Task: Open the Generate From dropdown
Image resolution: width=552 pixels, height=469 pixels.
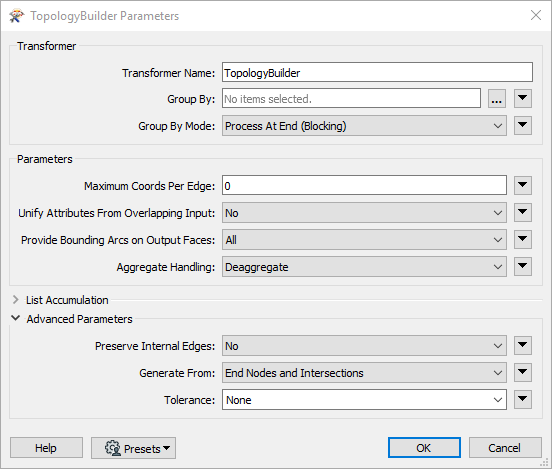Action: pos(364,373)
